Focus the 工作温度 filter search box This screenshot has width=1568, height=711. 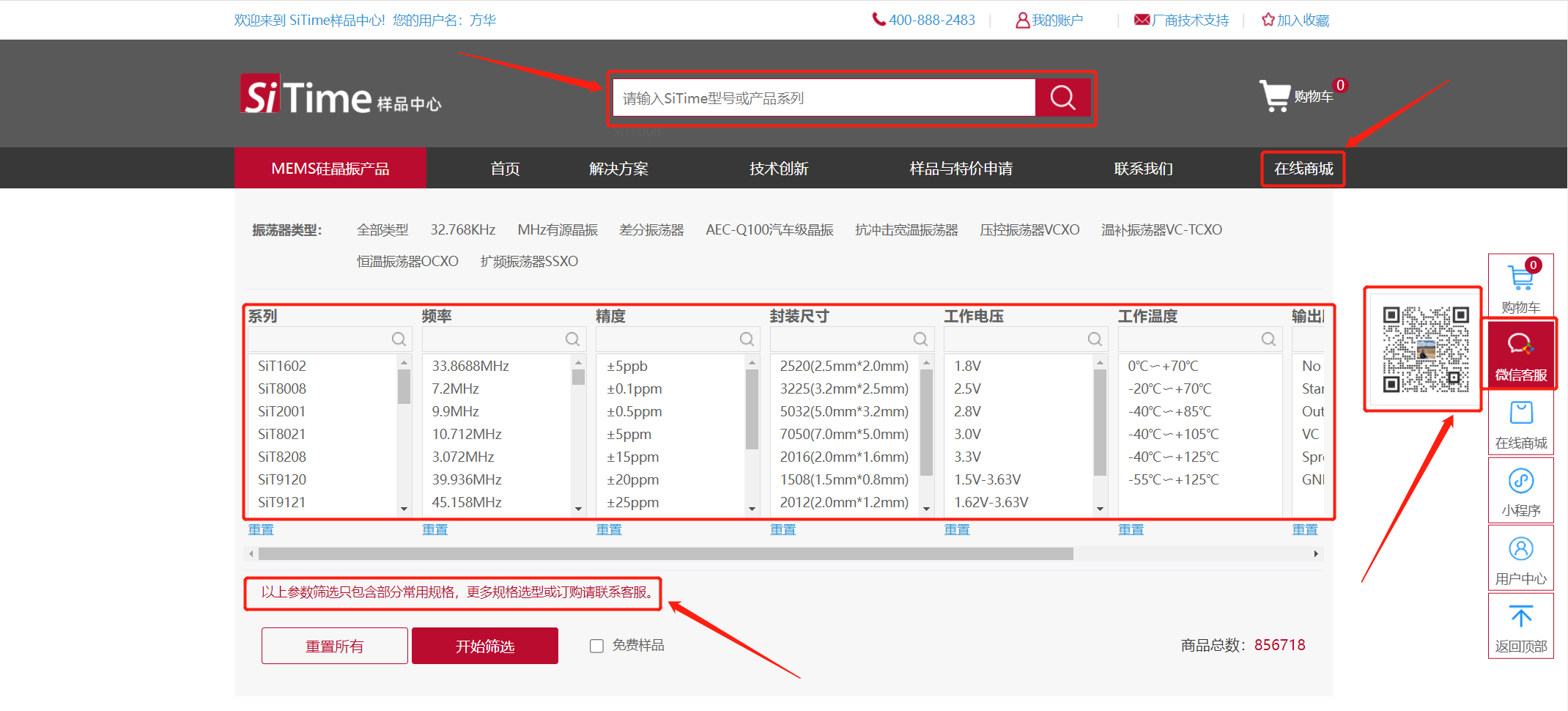(x=1199, y=339)
